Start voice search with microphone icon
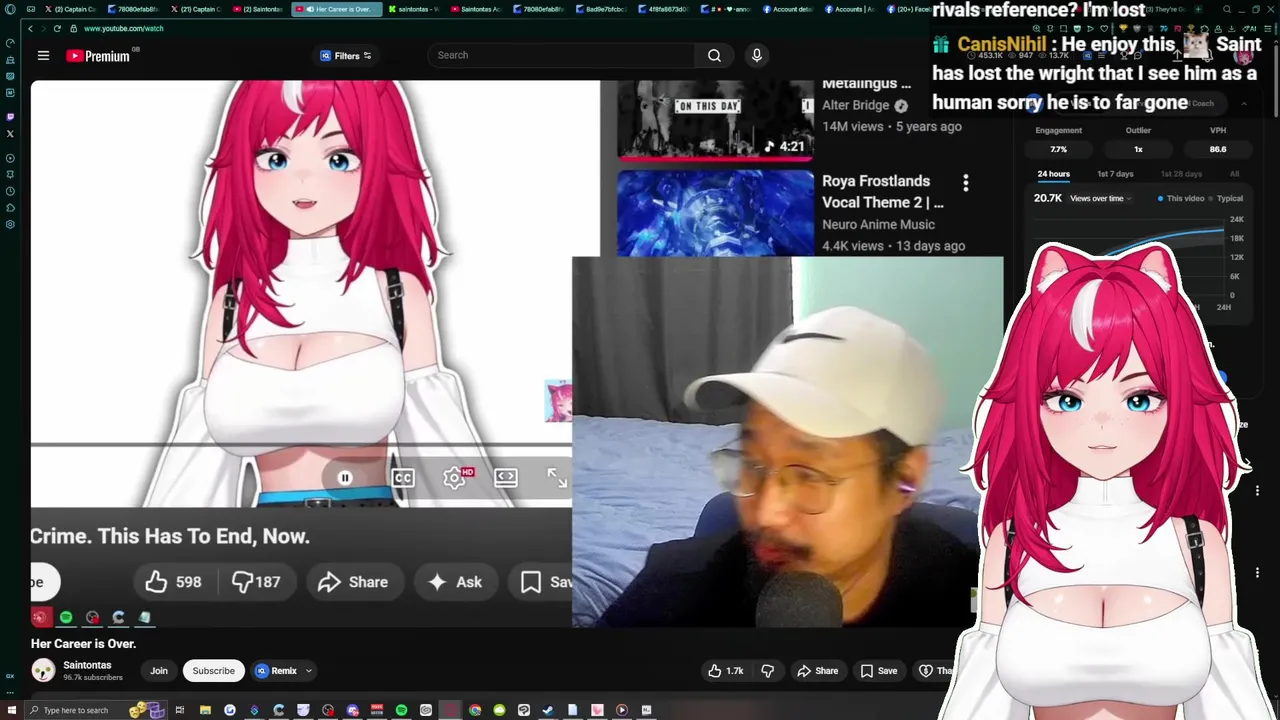 pyautogui.click(x=757, y=55)
